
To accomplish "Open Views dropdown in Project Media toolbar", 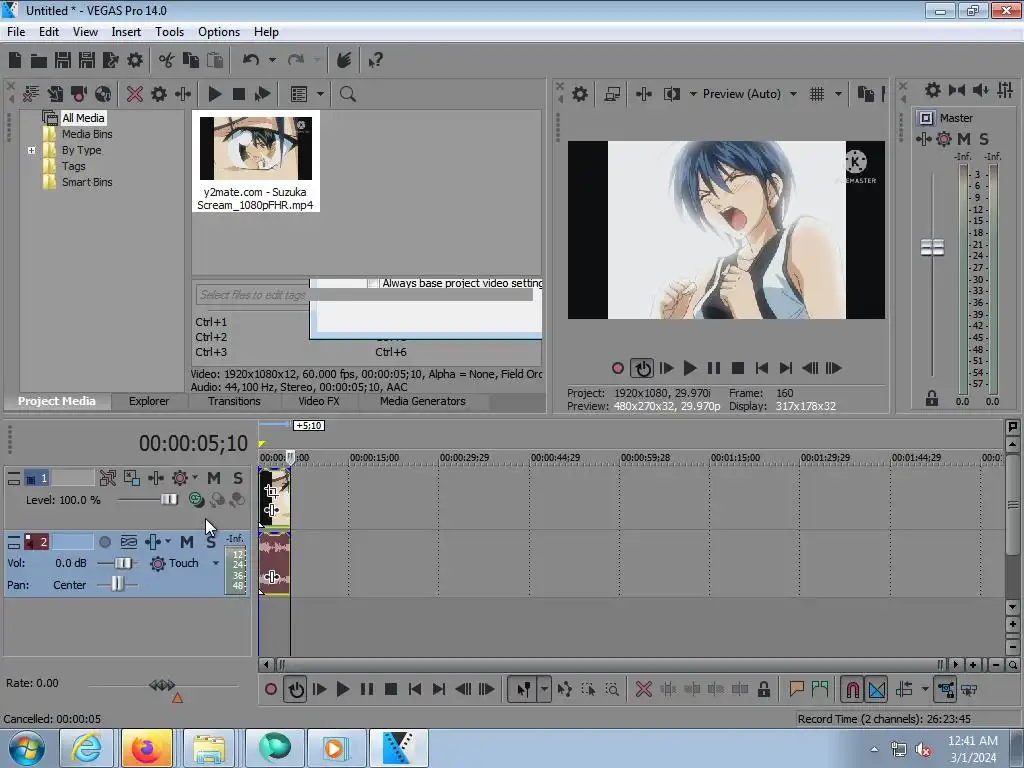I will 321,94.
